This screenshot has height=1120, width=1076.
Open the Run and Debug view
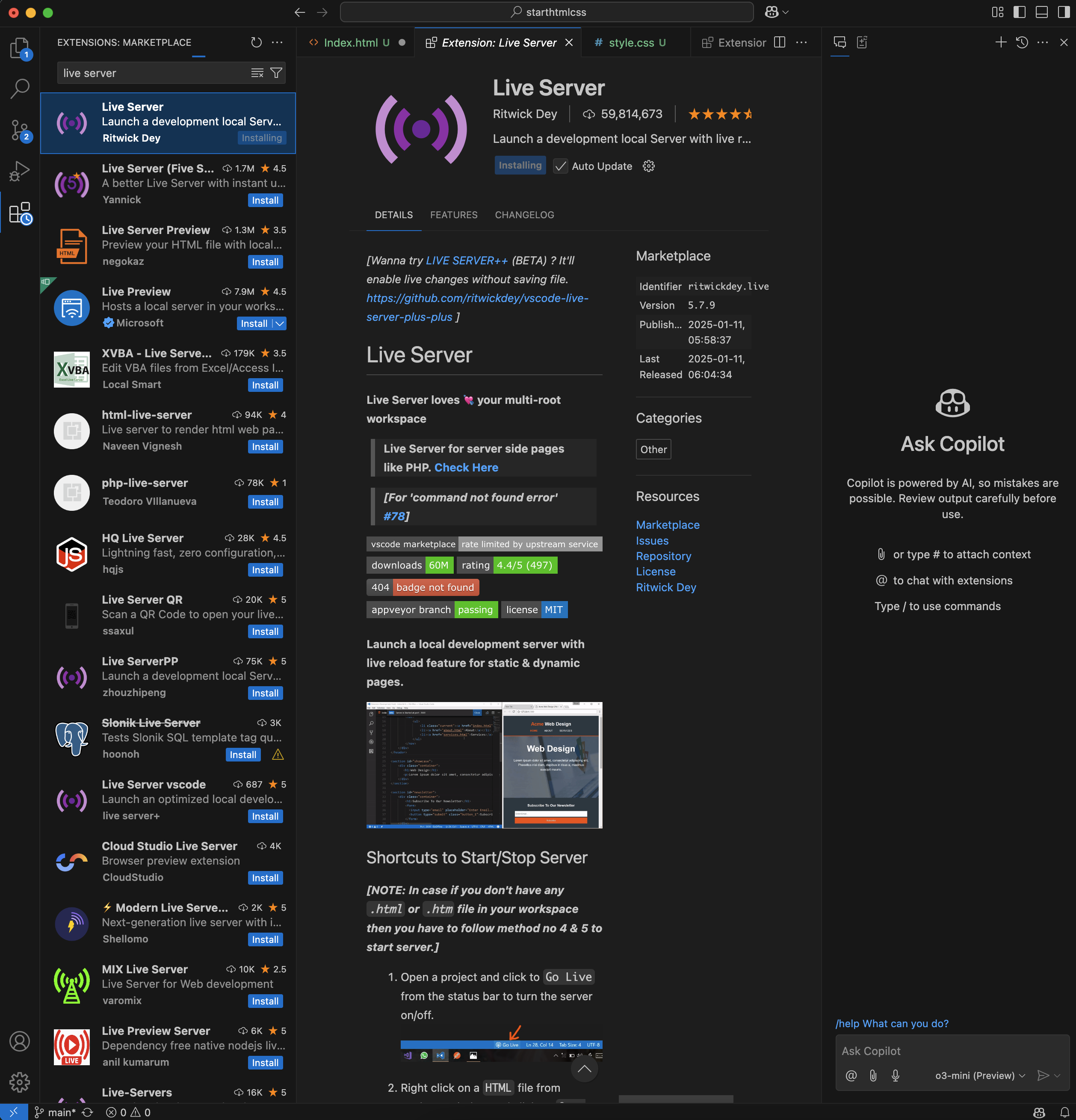[x=19, y=171]
